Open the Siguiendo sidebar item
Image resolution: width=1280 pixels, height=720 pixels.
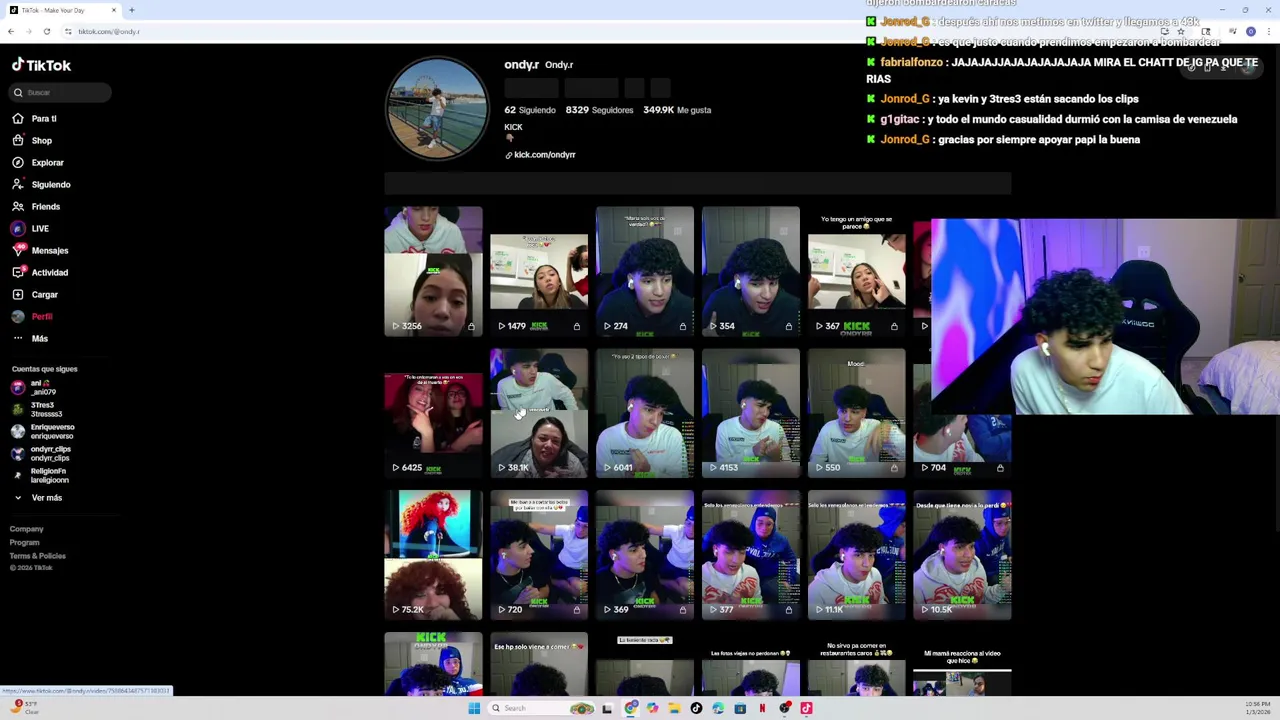point(40,184)
